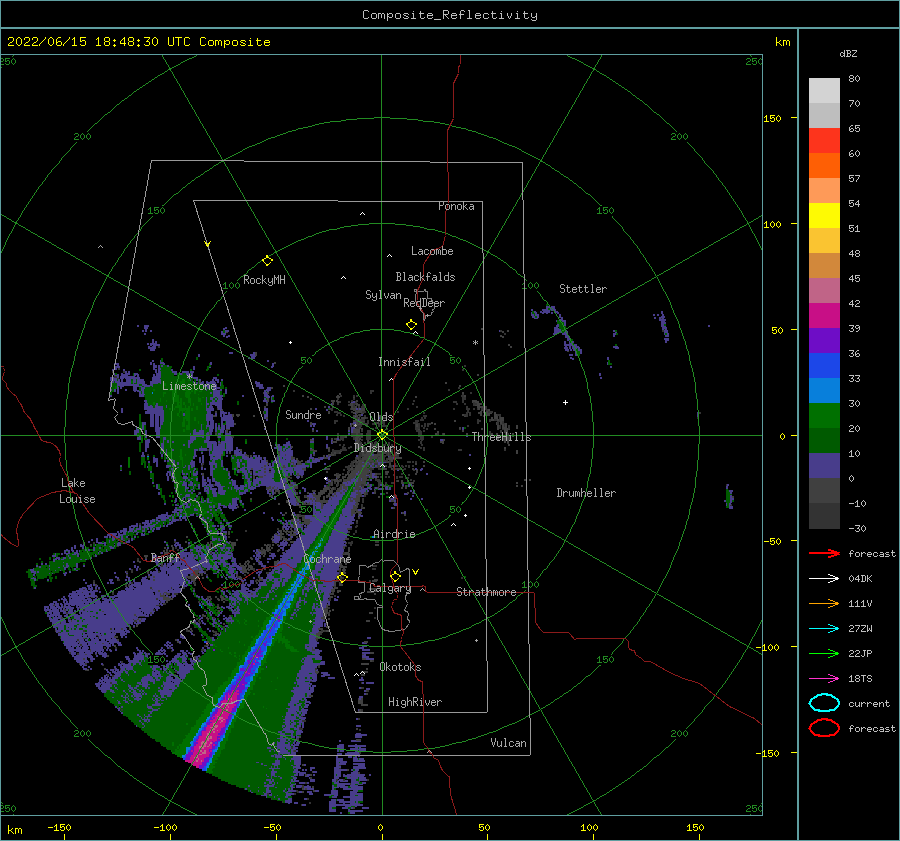
Task: Pick the bright yellow 51-54 dBZ swatch
Action: point(824,215)
